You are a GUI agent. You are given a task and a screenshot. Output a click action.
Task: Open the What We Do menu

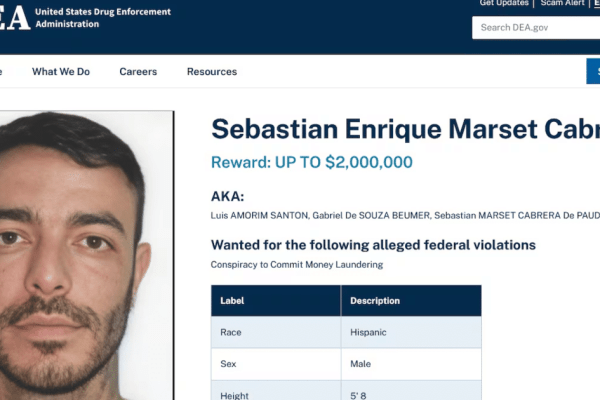pyautogui.click(x=61, y=72)
